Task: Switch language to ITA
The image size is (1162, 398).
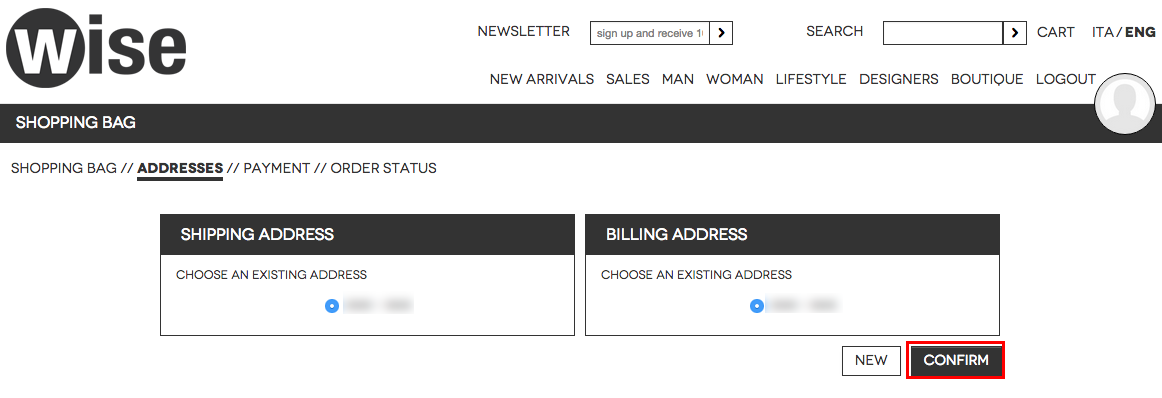Action: tap(1103, 32)
